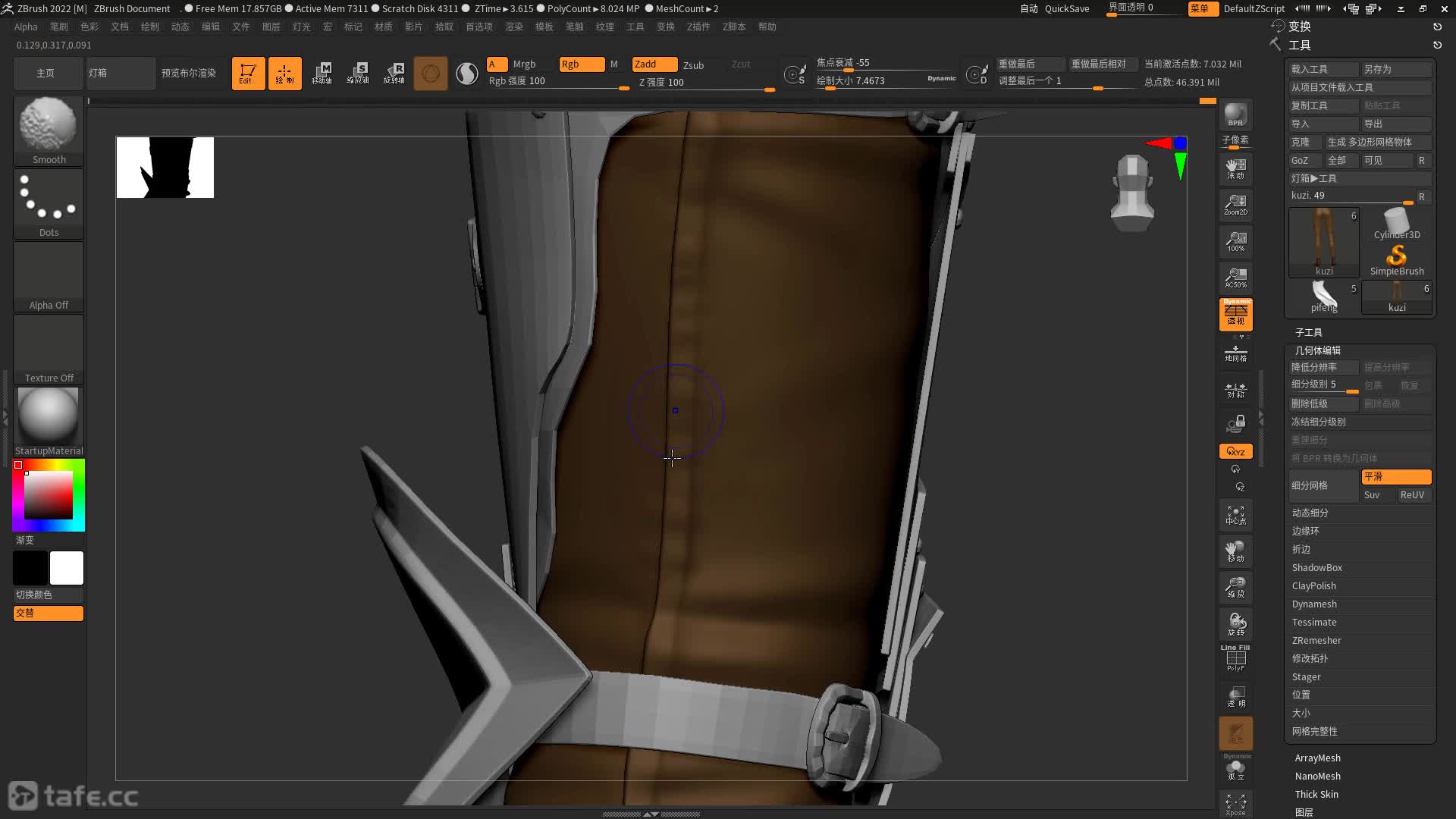Open the Z插件 (ZPlugin) menu

tap(698, 27)
